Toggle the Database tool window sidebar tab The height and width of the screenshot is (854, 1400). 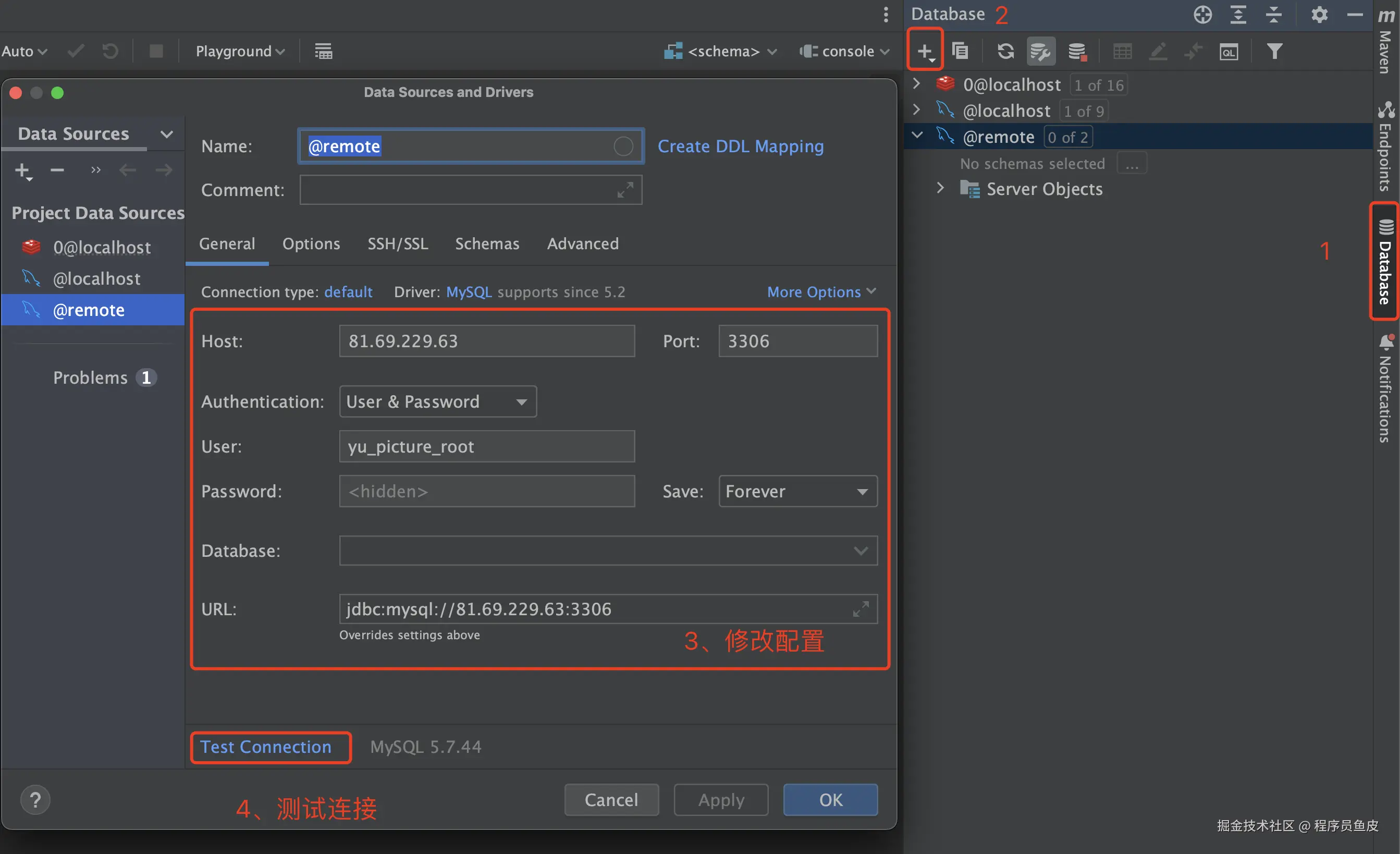[1385, 262]
